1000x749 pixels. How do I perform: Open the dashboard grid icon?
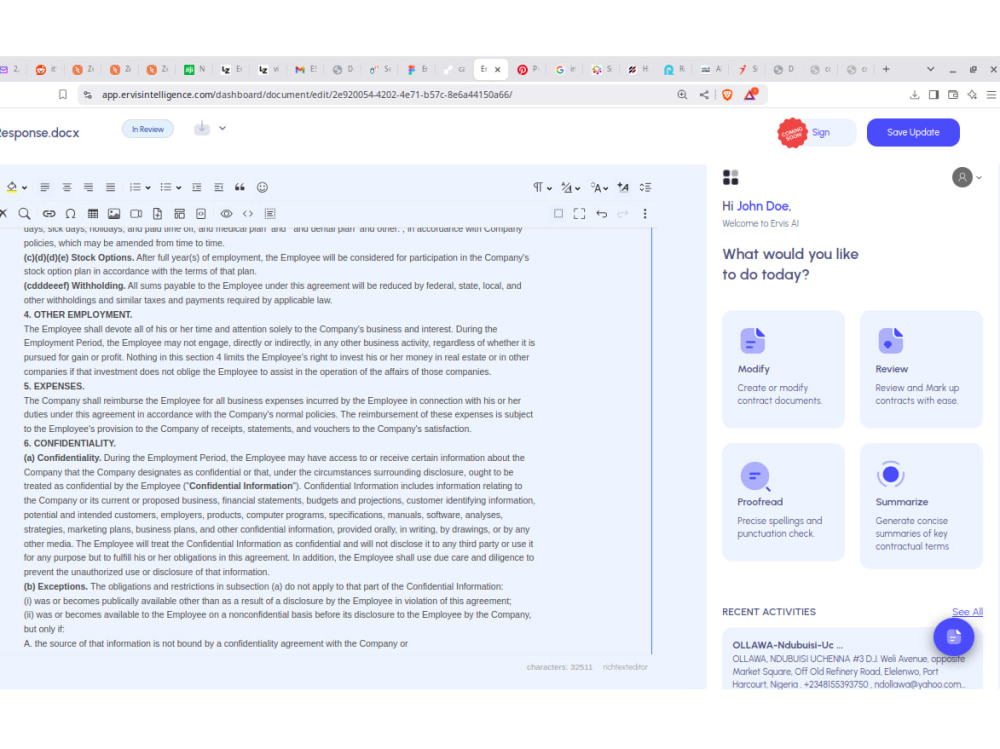(x=730, y=177)
